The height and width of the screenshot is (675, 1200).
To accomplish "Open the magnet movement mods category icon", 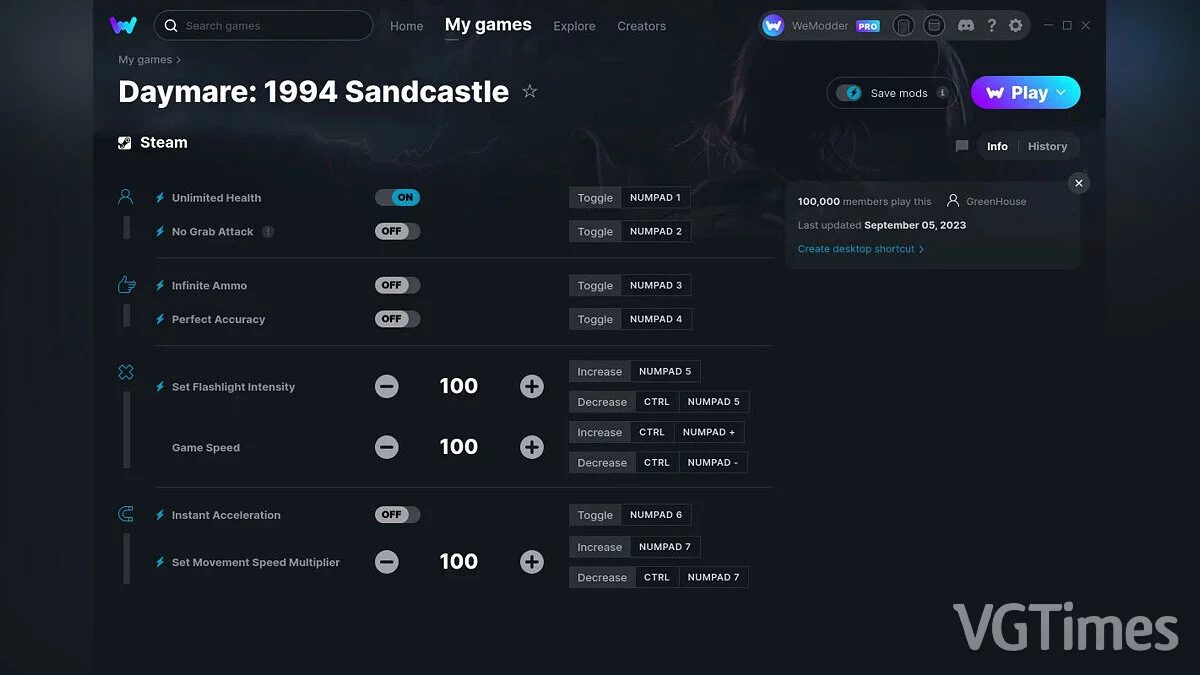I will (125, 513).
